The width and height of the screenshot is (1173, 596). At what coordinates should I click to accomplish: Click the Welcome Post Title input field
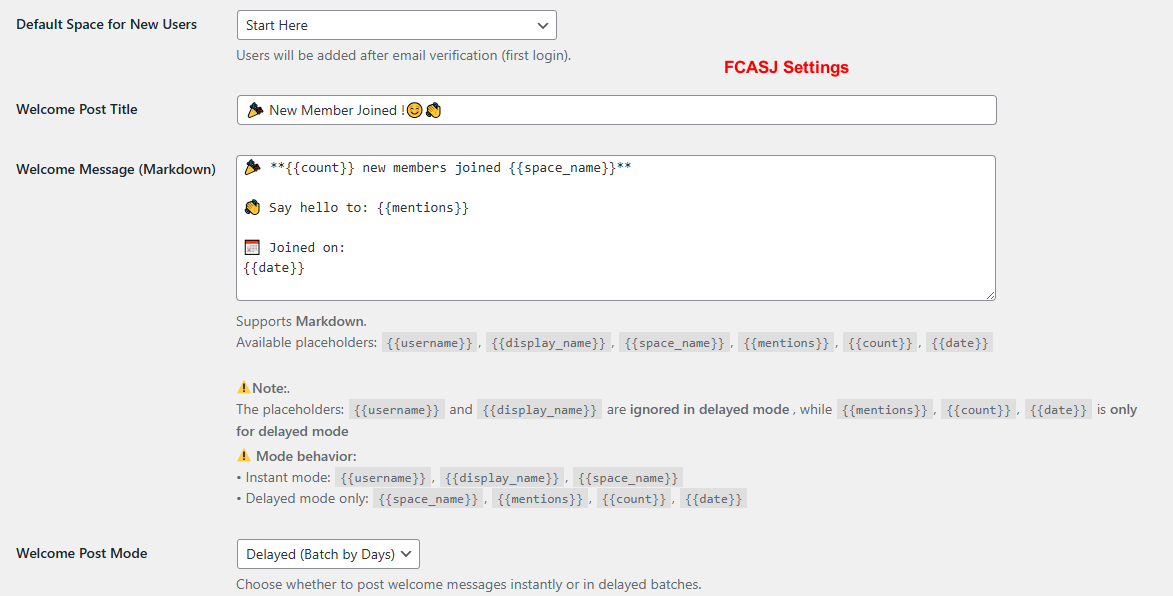[616, 110]
